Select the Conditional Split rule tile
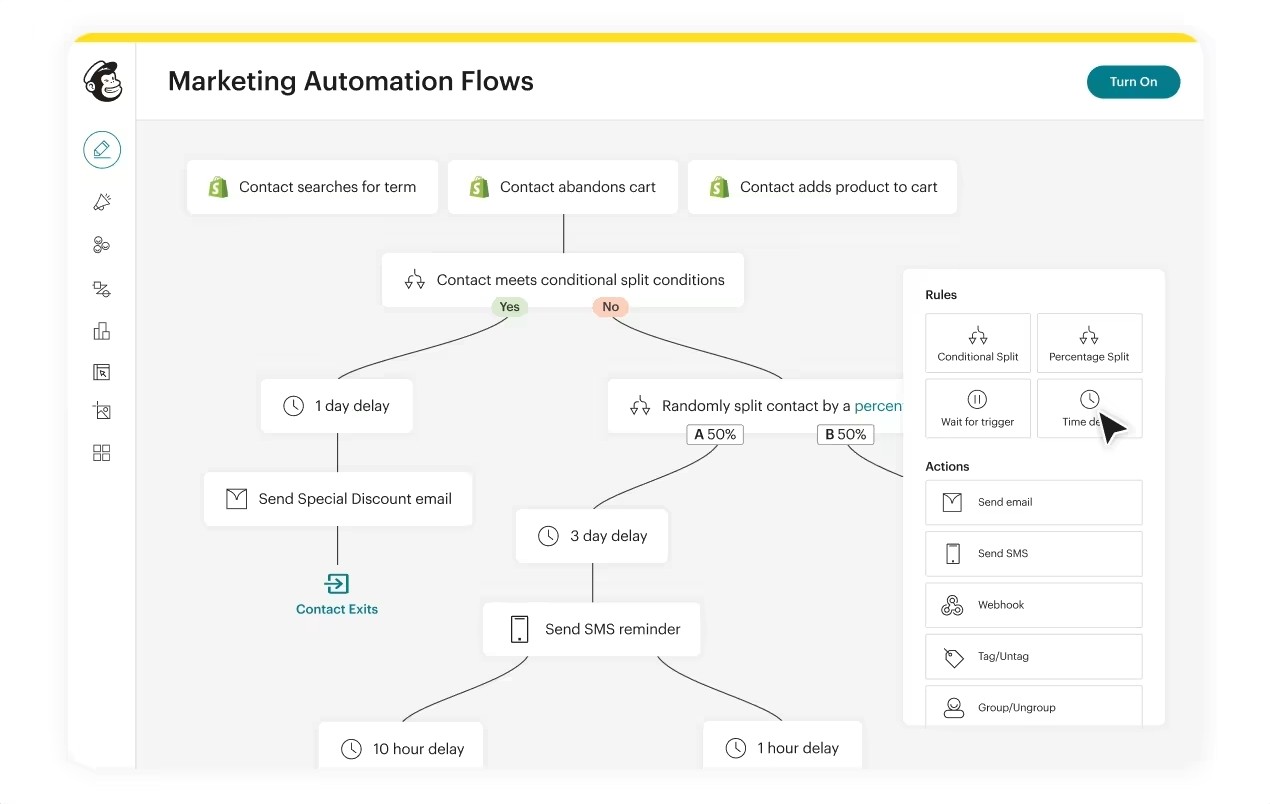Viewport: 1270px width, 804px height. (977, 343)
